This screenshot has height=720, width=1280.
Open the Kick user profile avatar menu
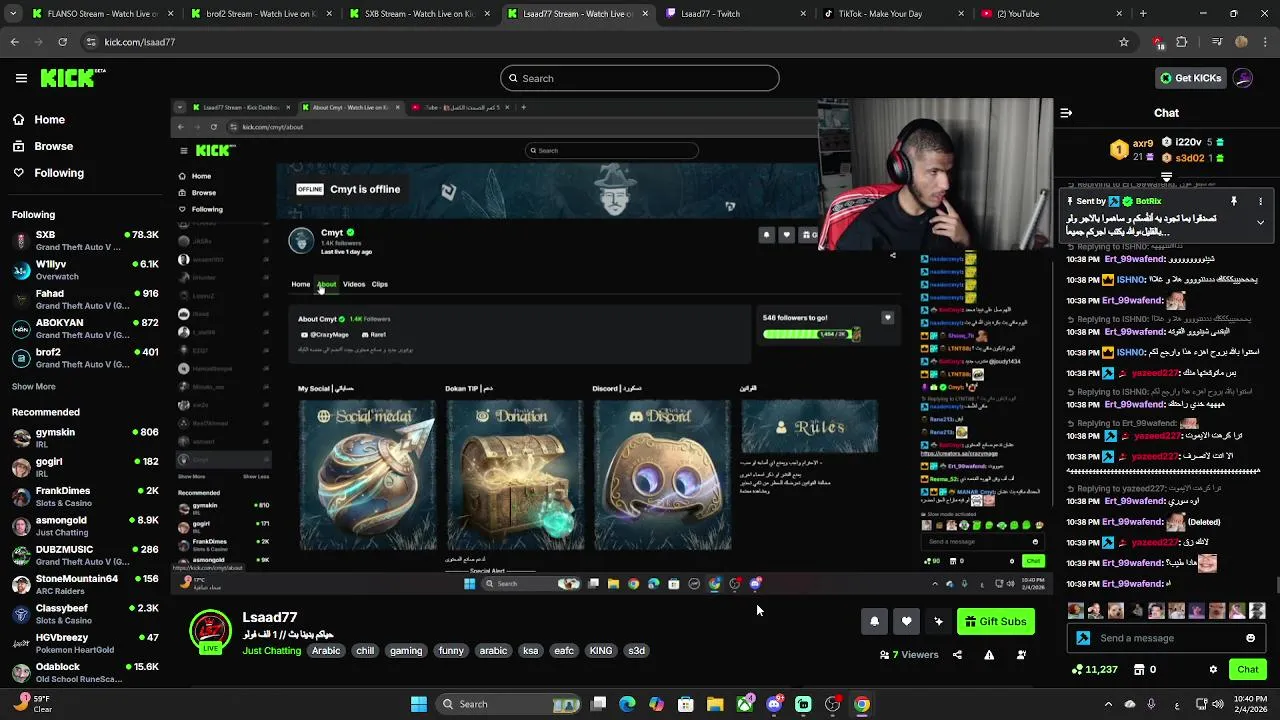(x=1243, y=78)
